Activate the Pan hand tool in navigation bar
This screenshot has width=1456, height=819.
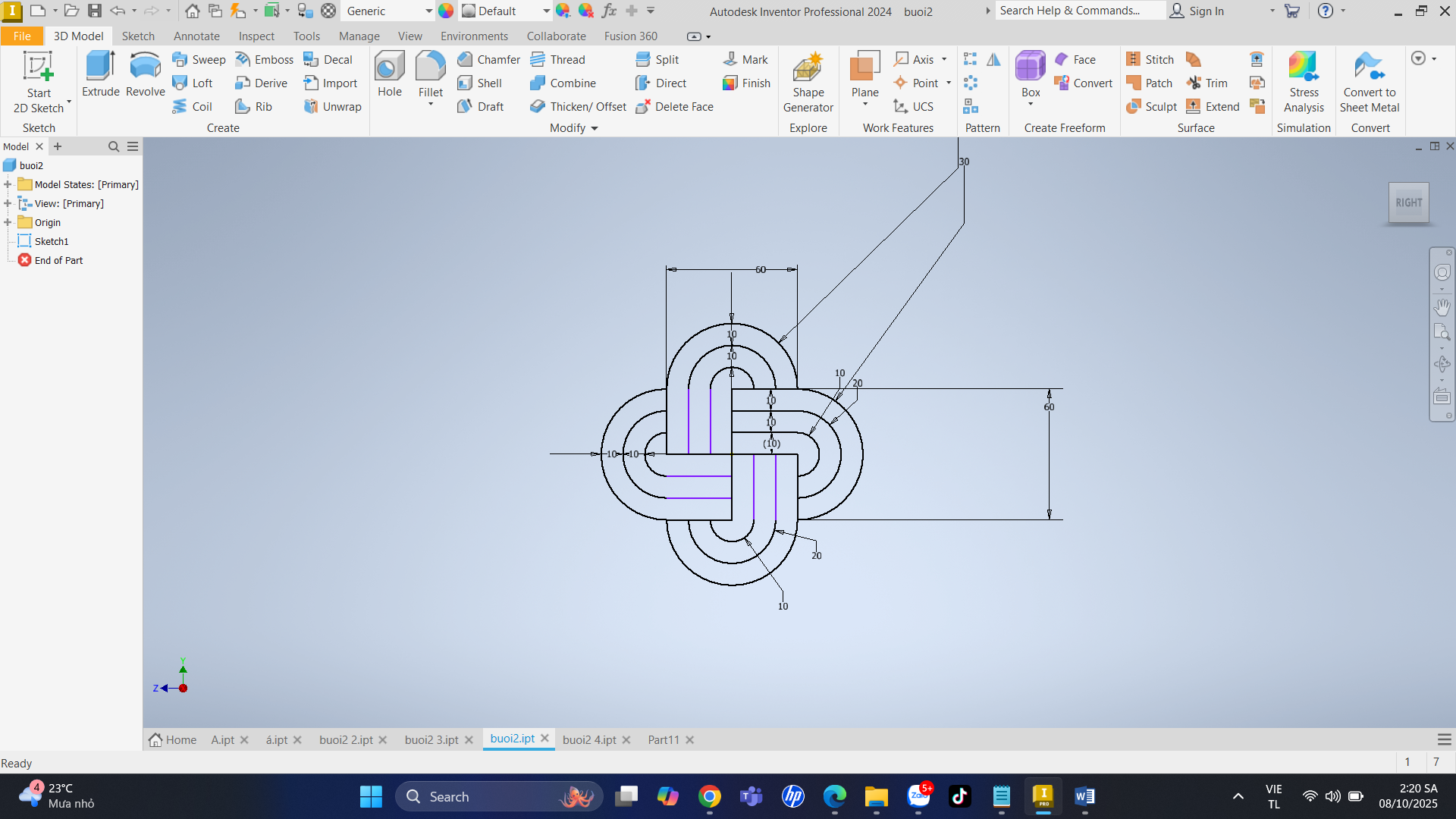(1442, 306)
